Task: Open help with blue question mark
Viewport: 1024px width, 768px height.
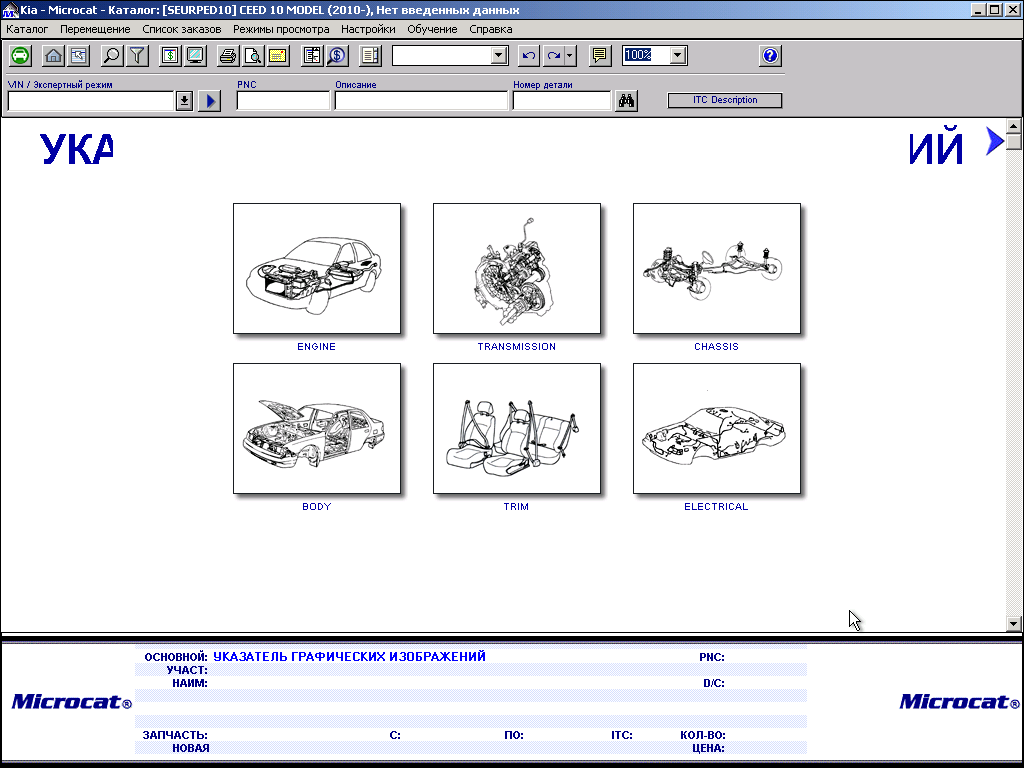Action: tap(769, 56)
